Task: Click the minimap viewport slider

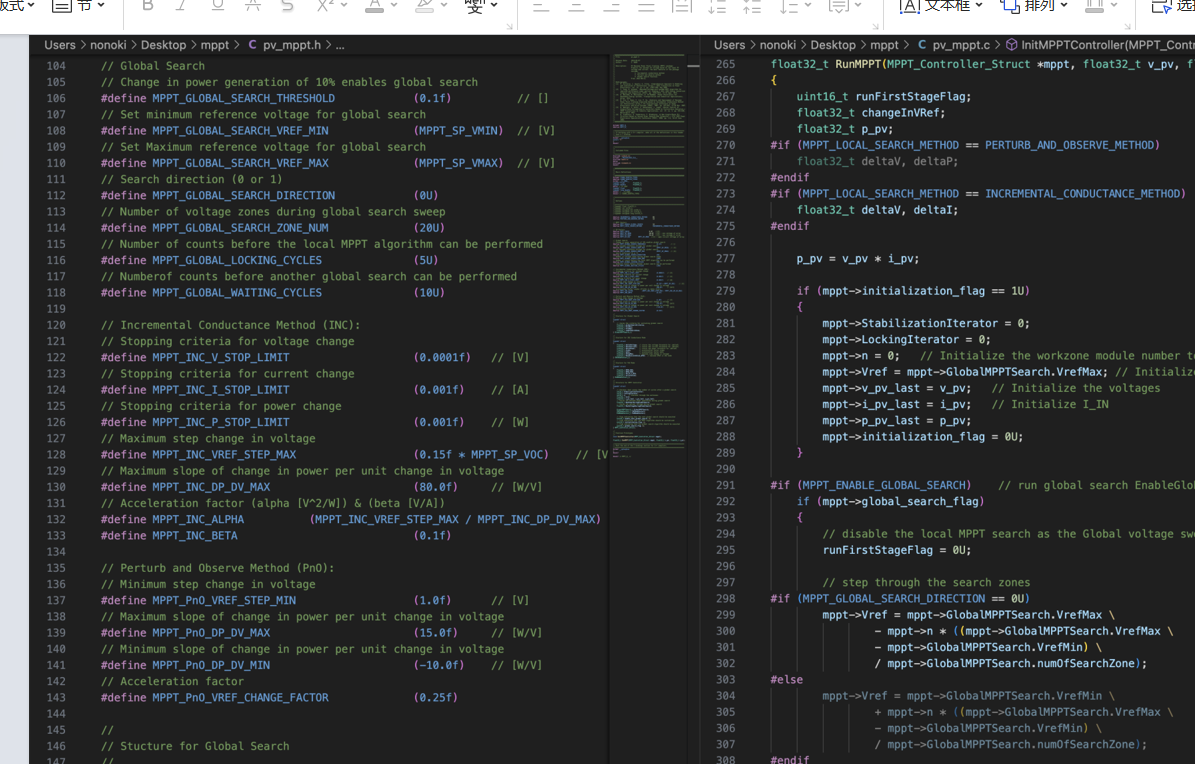Action: 693,66
